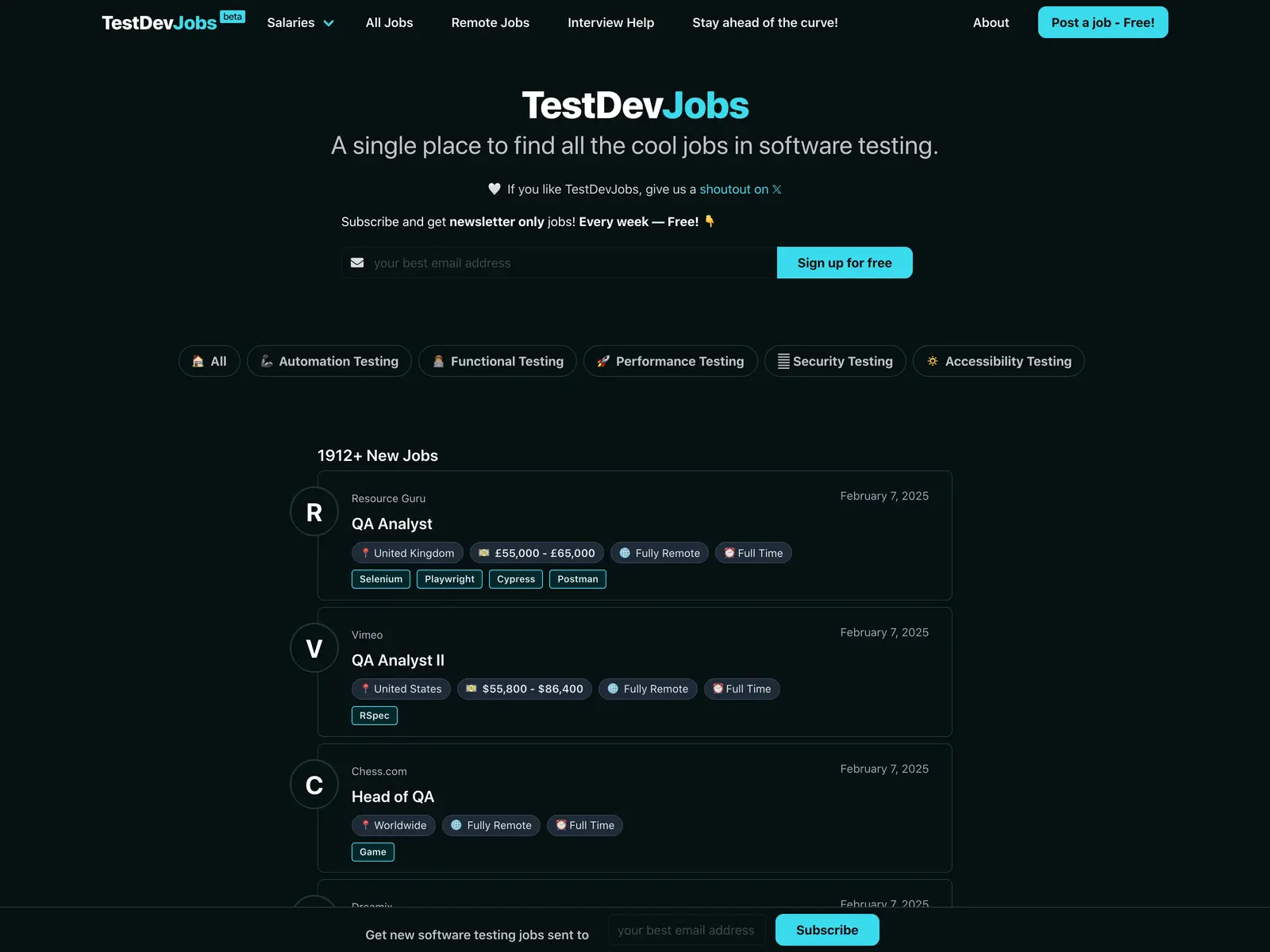Filter by Automation Testing

pos(329,361)
